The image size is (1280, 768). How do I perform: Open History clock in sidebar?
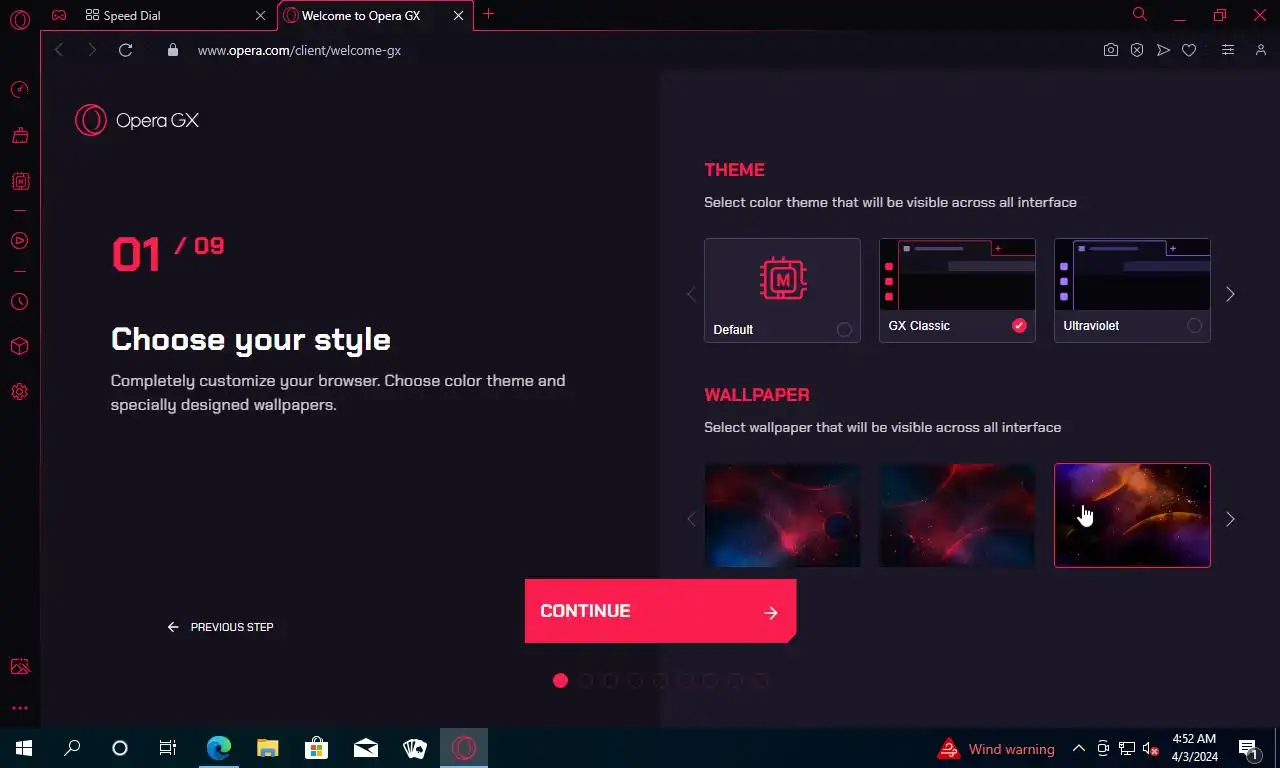click(19, 301)
